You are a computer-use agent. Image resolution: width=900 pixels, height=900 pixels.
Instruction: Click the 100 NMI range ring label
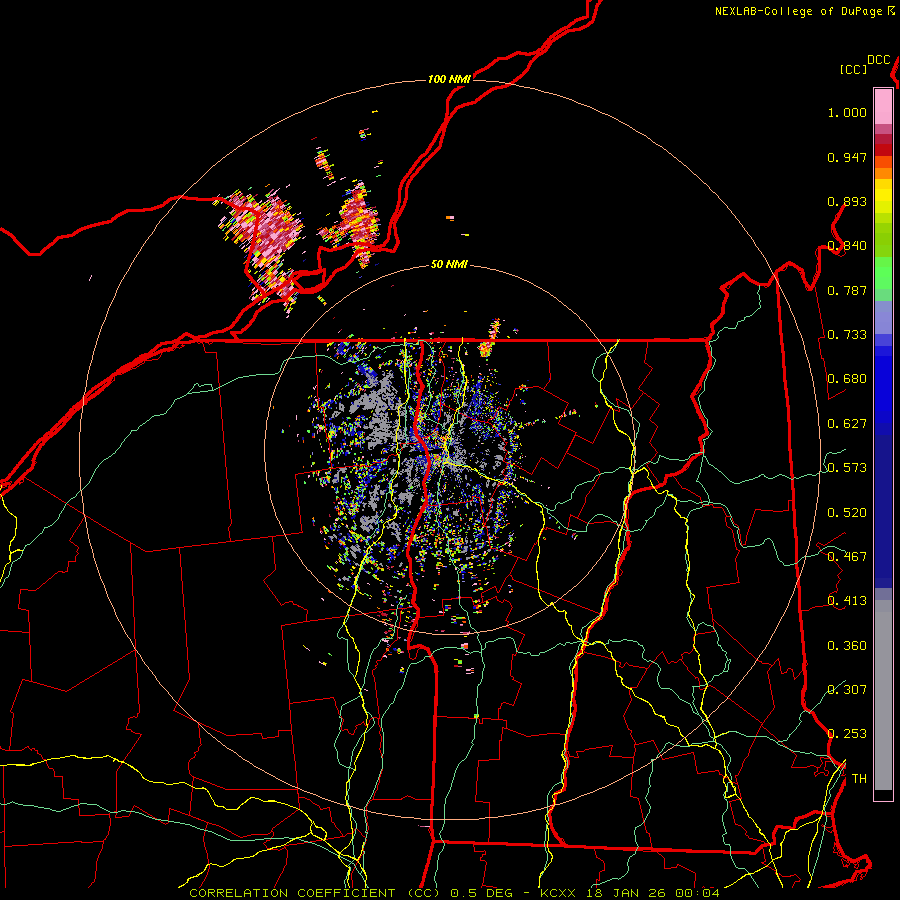pyautogui.click(x=449, y=79)
